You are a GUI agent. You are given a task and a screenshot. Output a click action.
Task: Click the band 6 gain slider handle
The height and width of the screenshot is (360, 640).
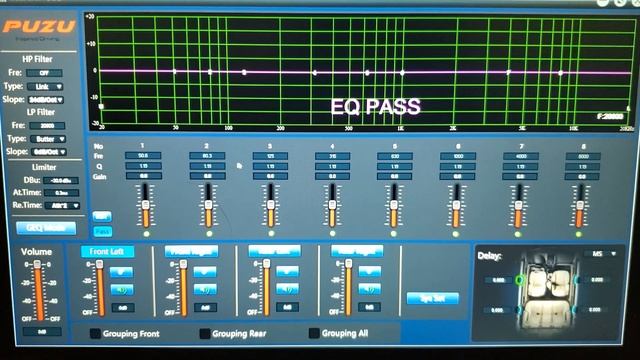456,205
